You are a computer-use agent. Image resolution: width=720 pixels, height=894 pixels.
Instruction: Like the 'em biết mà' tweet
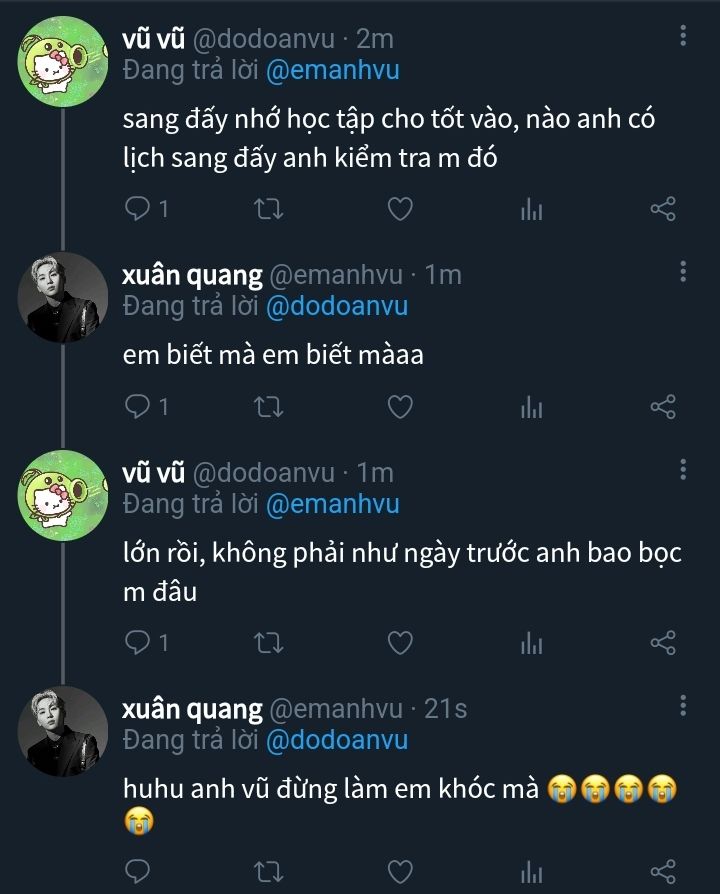[400, 407]
